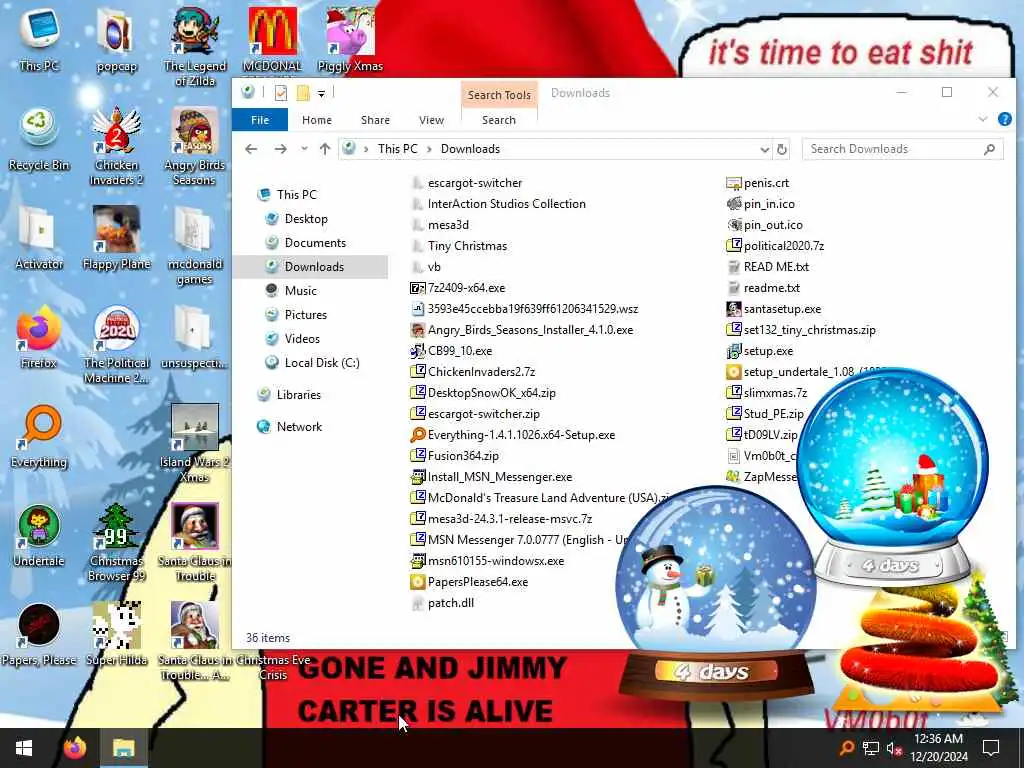The width and height of the screenshot is (1024, 768).
Task: Launch Santa Claus in Trouble shortcut
Action: tap(195, 542)
